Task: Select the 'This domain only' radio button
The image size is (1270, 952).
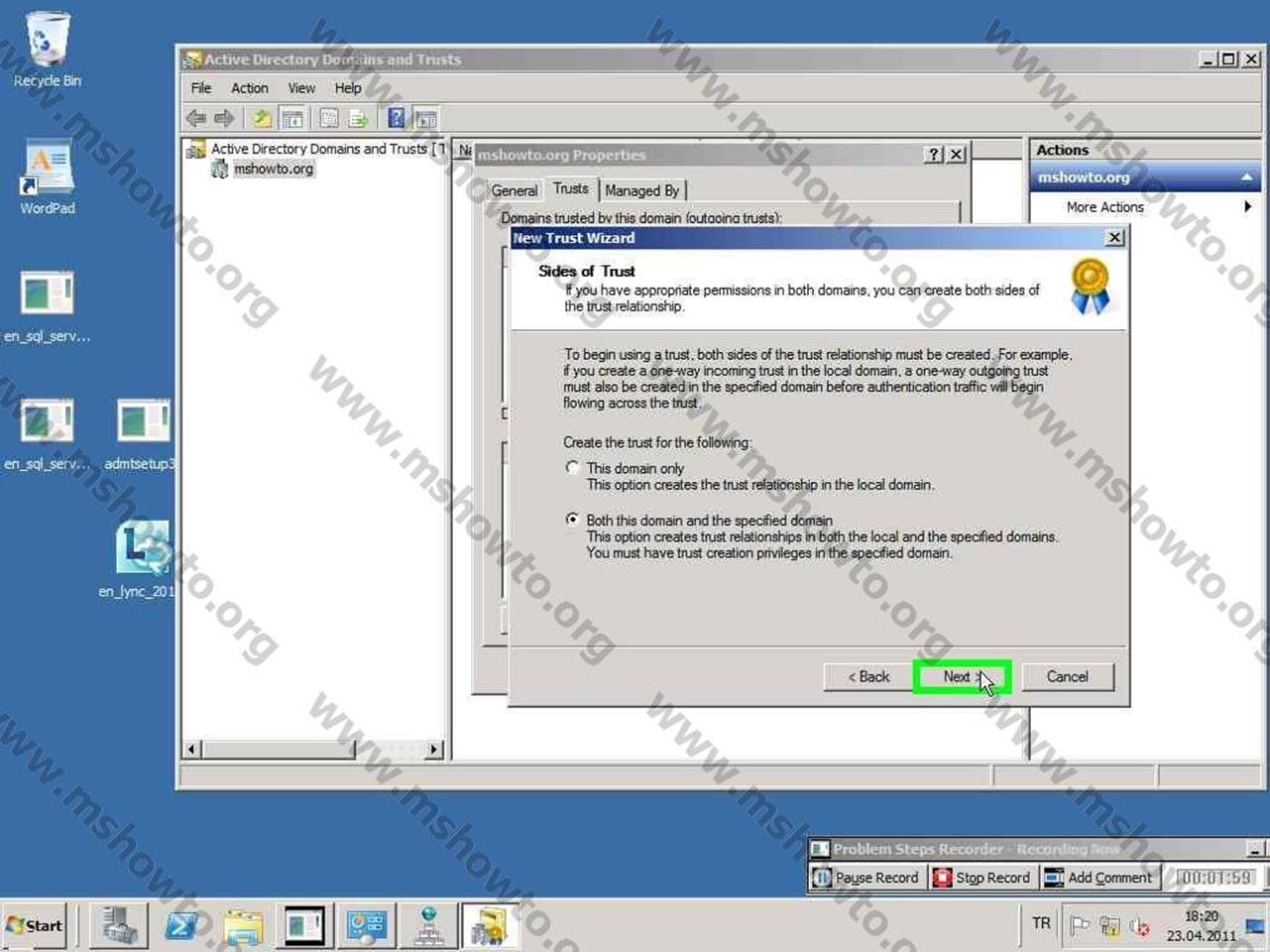Action: click(x=572, y=467)
